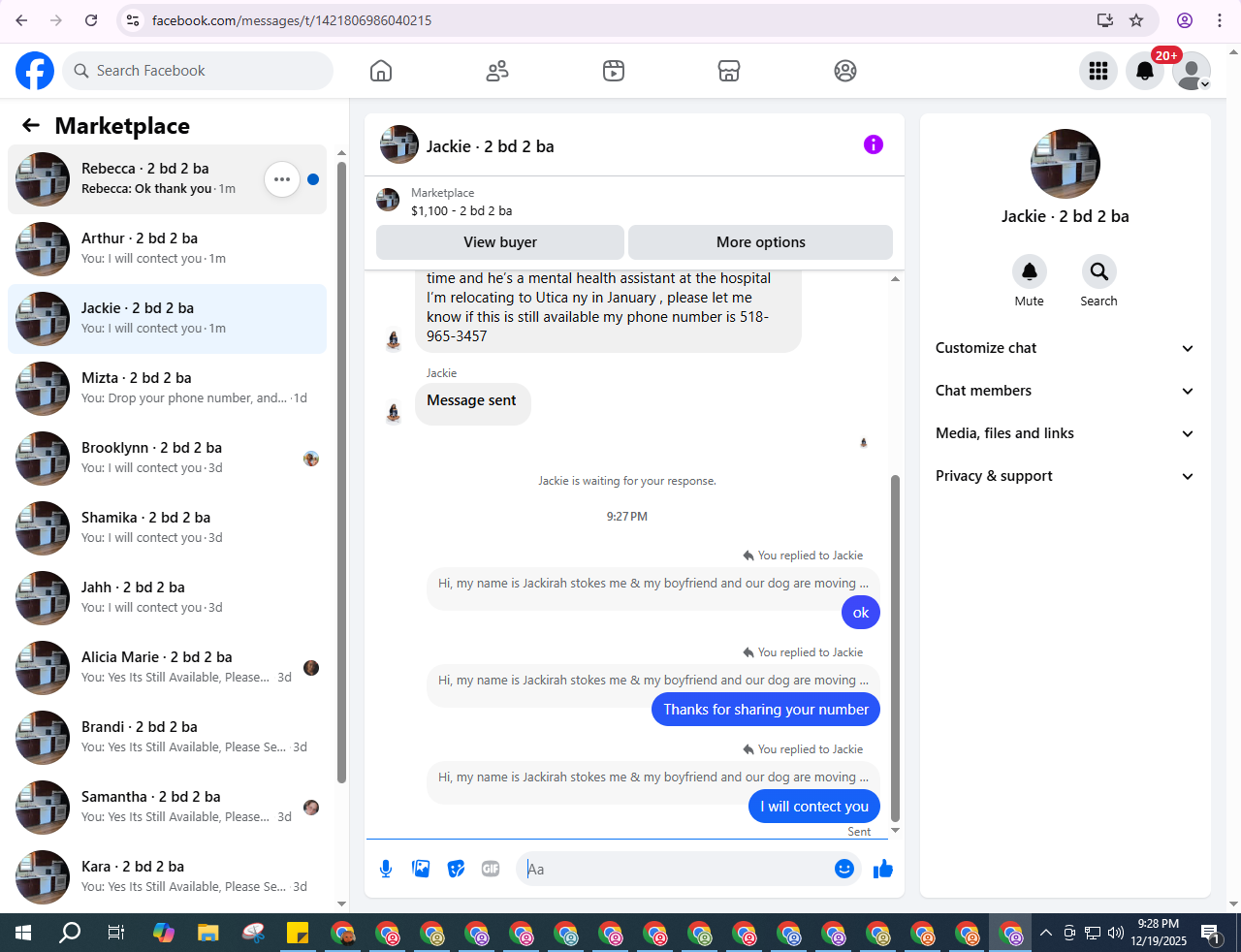Open Brandi · 2 bd 2 ba conversation
Viewport: 1241px width, 952px height.
point(167,738)
